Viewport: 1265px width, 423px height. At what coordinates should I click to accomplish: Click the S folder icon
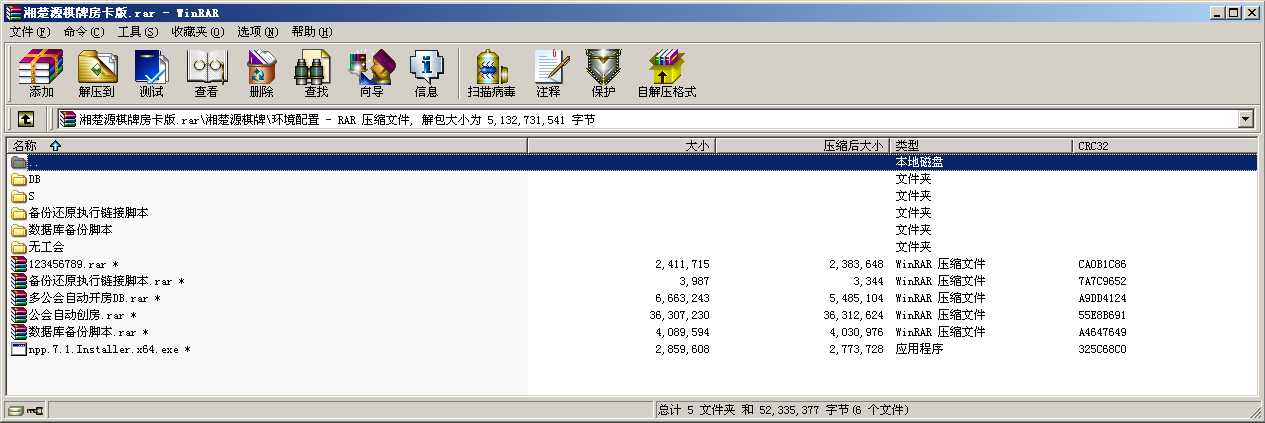[x=19, y=196]
